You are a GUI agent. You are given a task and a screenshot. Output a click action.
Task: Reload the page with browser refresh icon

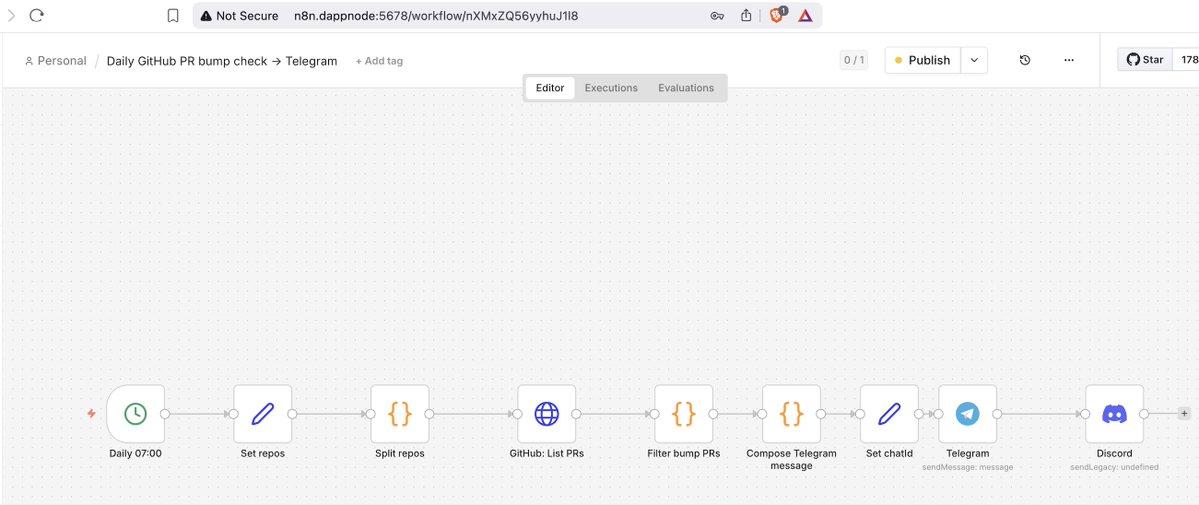37,15
